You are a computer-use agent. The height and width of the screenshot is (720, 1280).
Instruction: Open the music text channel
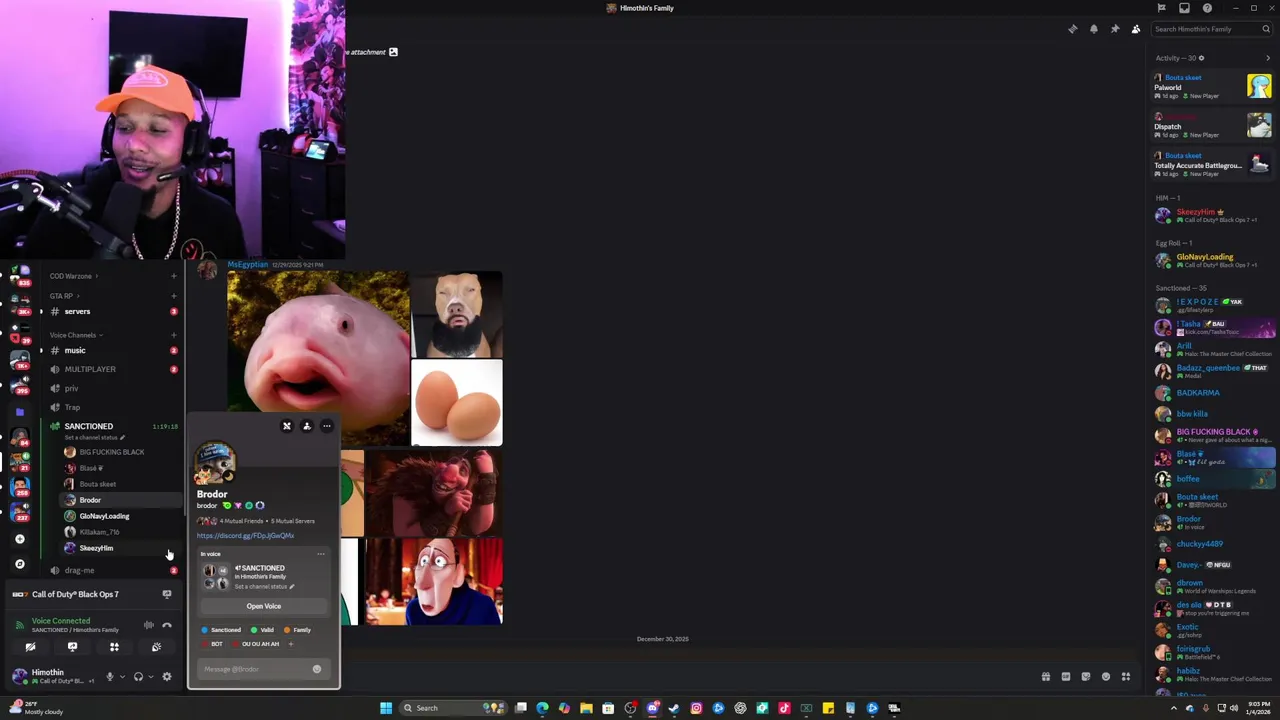[112, 350]
